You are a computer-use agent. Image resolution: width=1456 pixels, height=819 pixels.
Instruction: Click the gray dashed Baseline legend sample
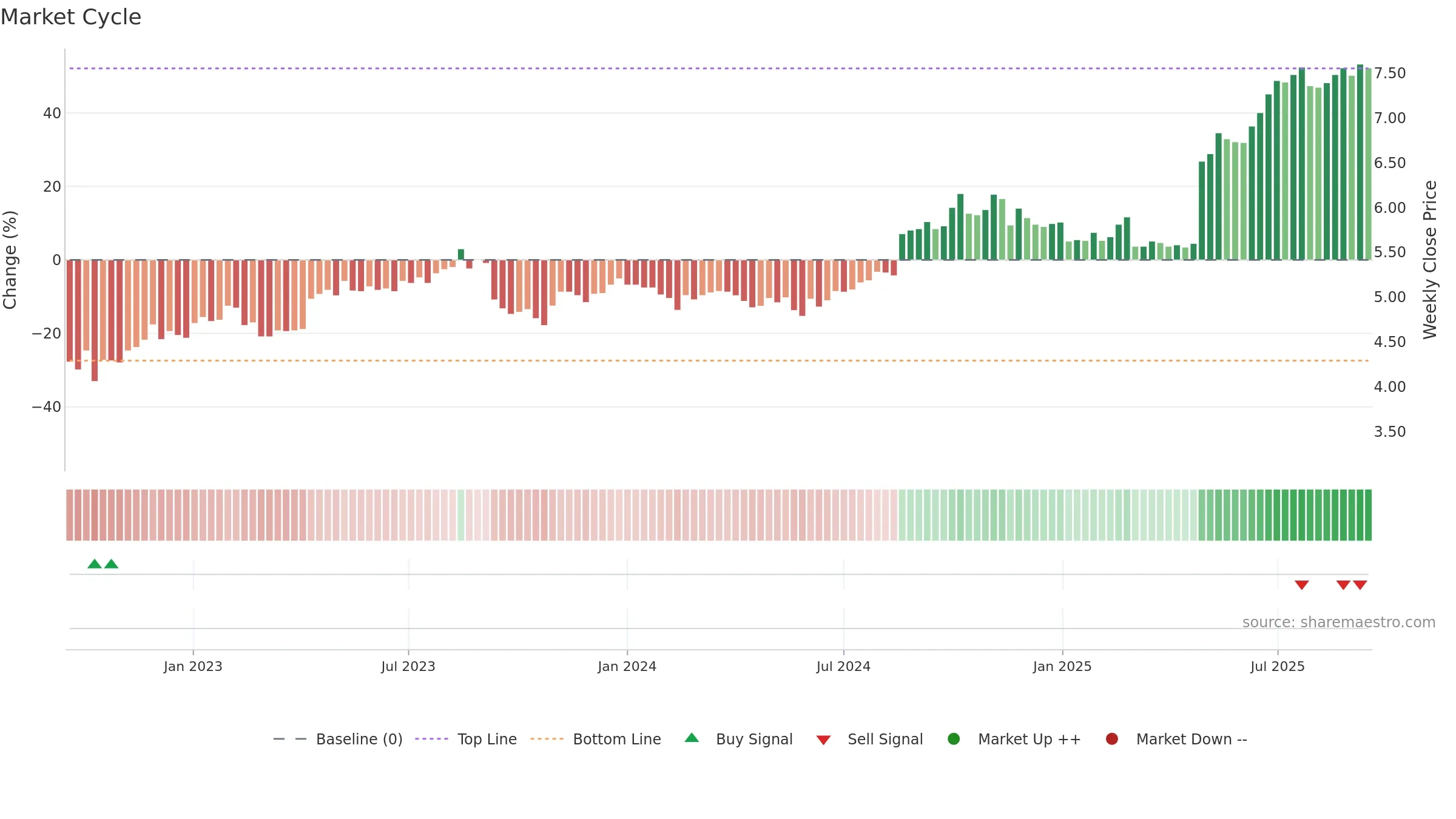pos(290,739)
